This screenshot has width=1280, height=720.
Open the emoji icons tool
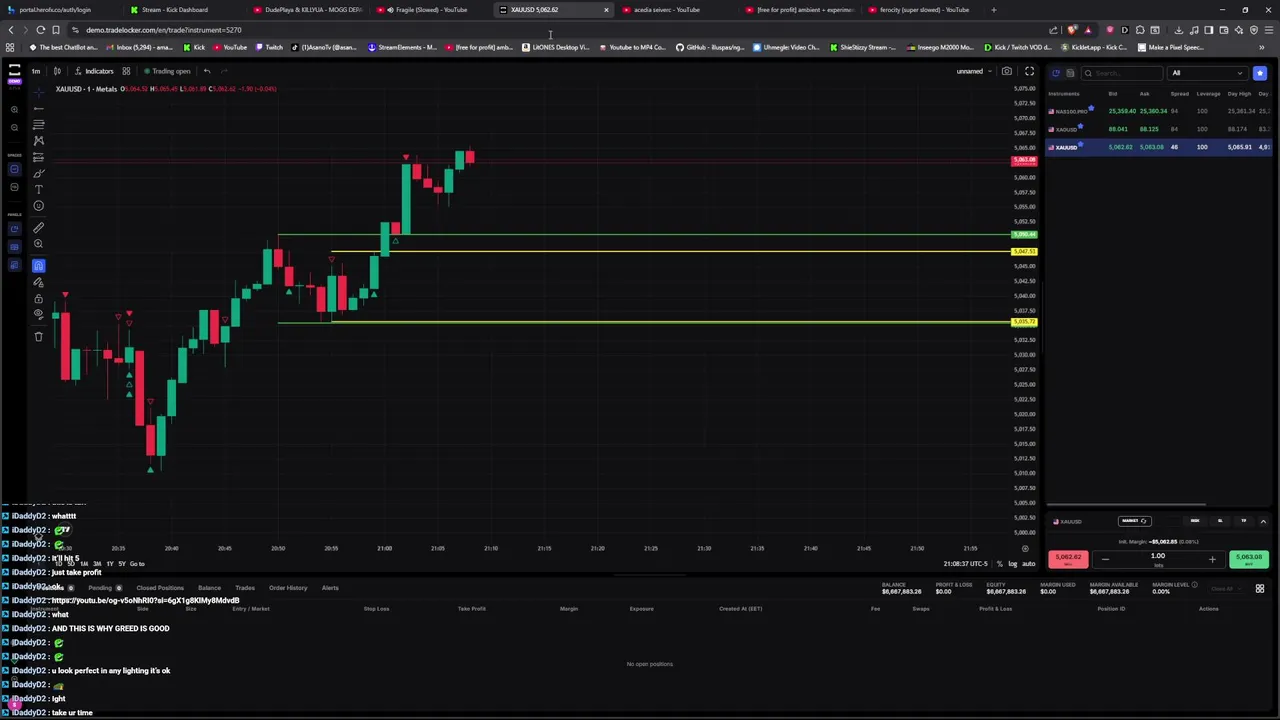click(x=38, y=206)
